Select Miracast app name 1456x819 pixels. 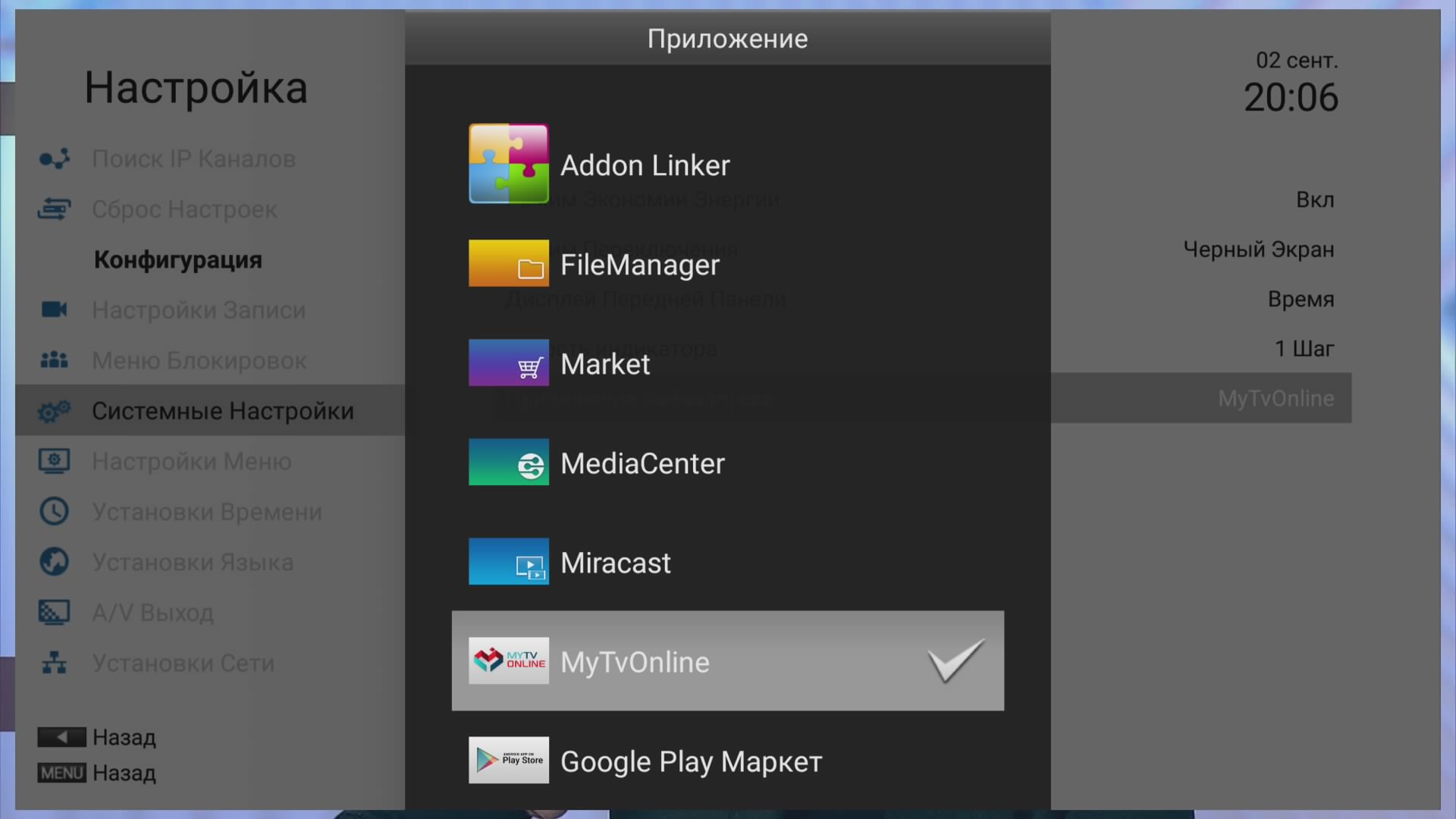[616, 563]
